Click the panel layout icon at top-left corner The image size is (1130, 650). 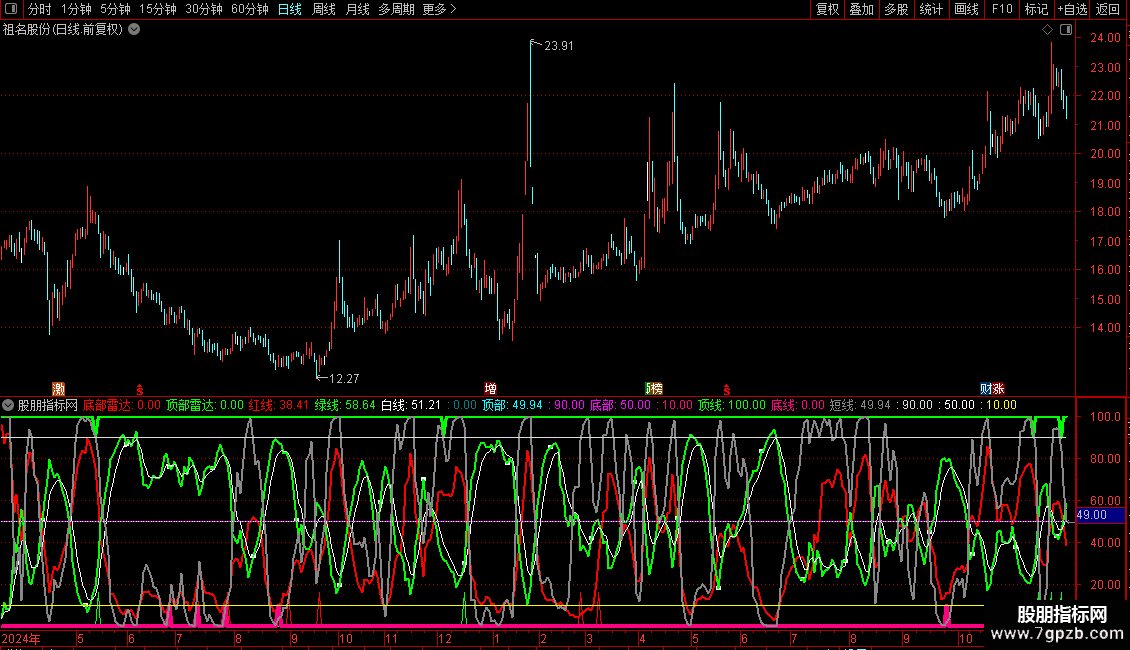pos(11,9)
